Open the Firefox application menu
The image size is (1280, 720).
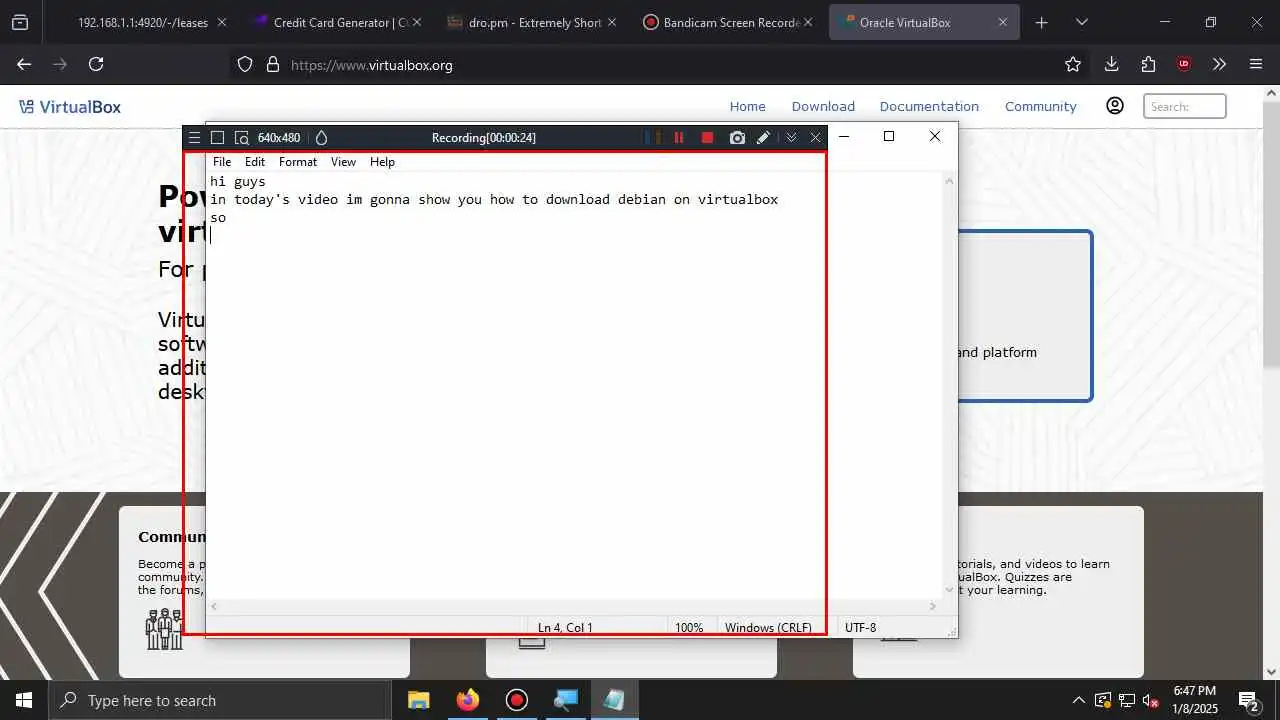(1256, 64)
